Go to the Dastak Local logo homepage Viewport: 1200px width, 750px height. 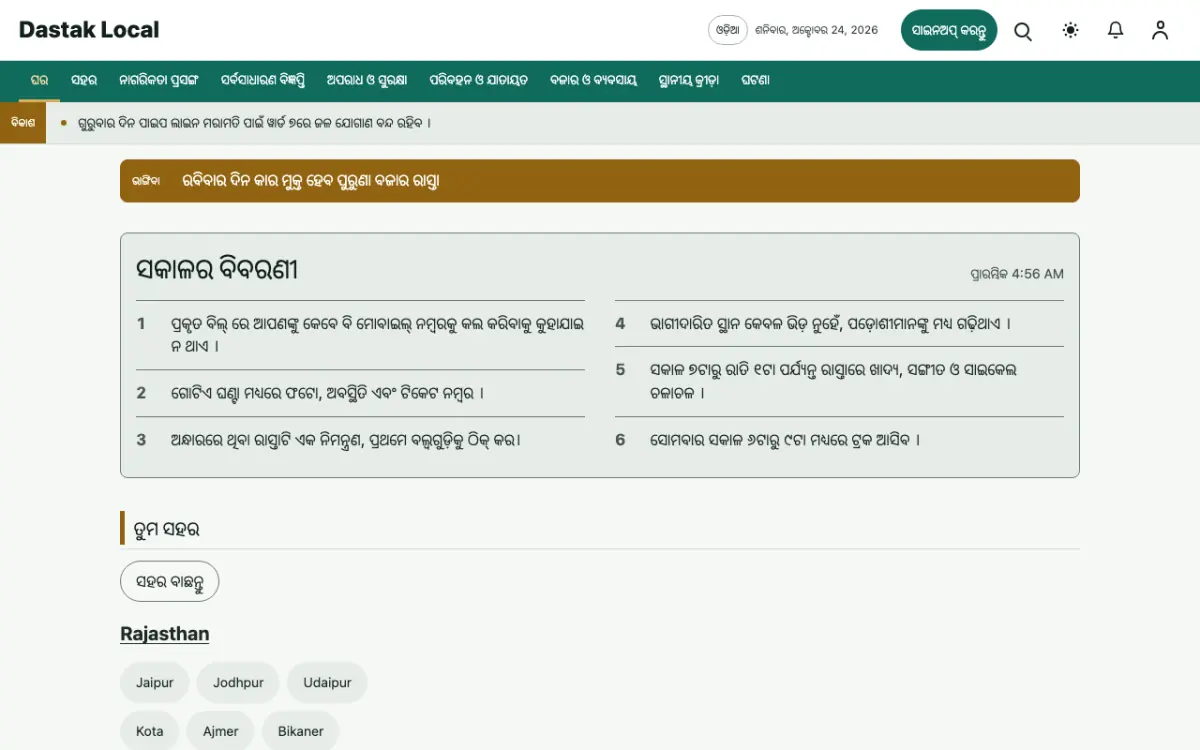pos(89,30)
